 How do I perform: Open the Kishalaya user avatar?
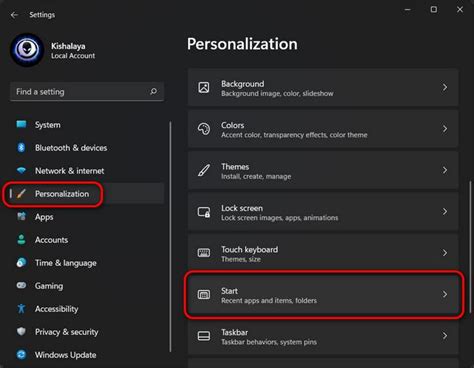(x=27, y=50)
